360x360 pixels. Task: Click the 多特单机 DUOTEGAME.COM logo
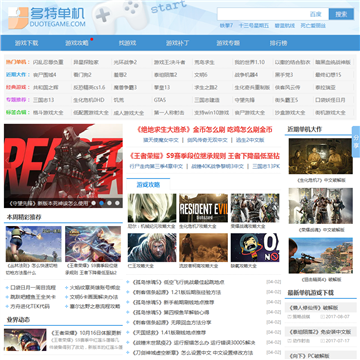tap(47, 18)
